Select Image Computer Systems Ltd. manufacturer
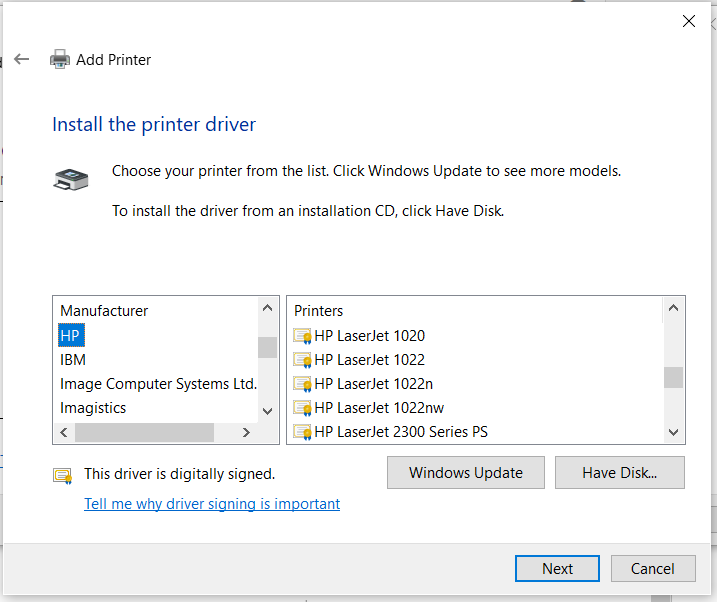Screen dimensions: 717x602 point(158,384)
